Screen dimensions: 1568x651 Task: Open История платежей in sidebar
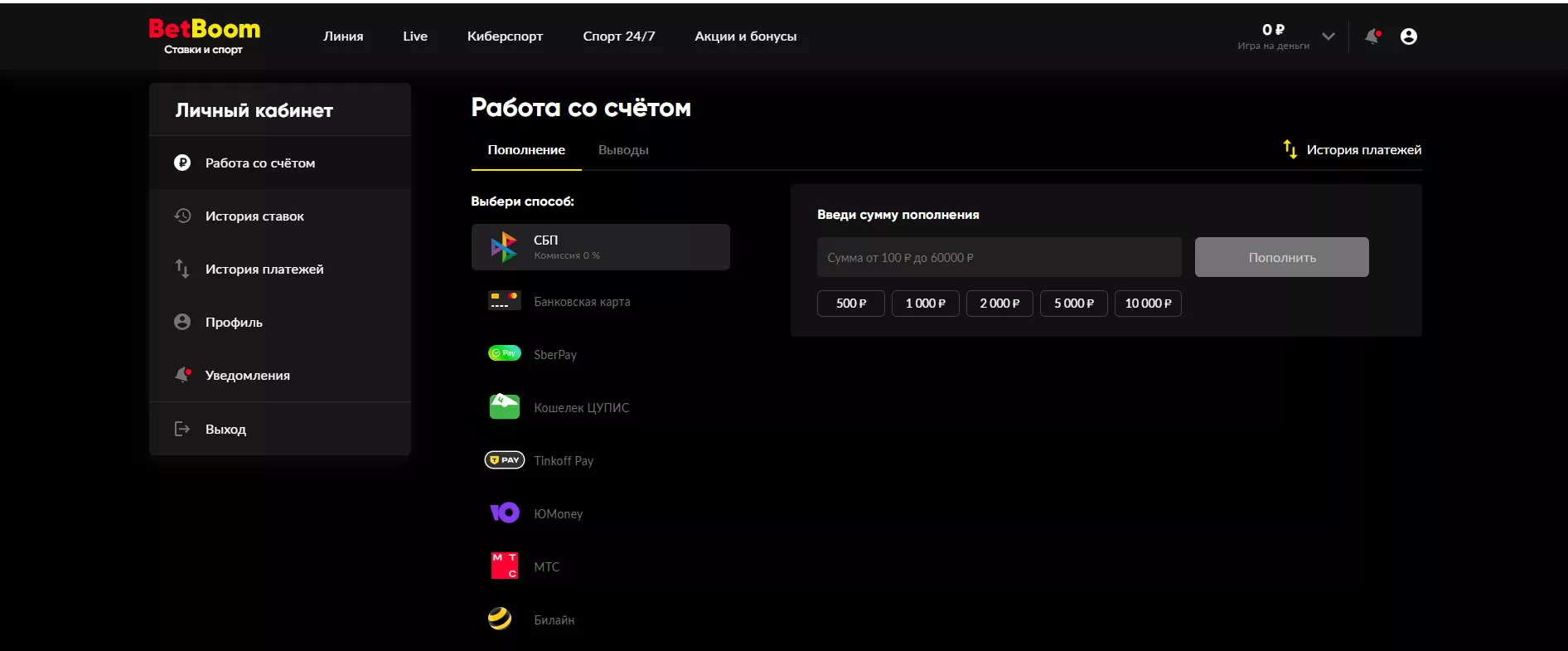pyautogui.click(x=280, y=269)
